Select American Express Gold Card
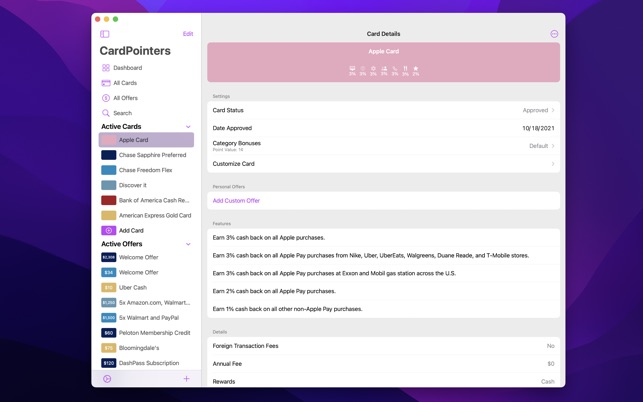This screenshot has width=643, height=402. (146, 215)
